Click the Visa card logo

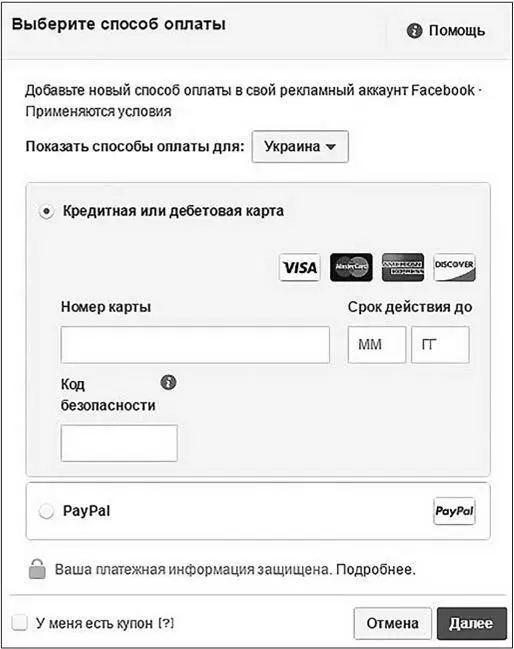pos(300,267)
